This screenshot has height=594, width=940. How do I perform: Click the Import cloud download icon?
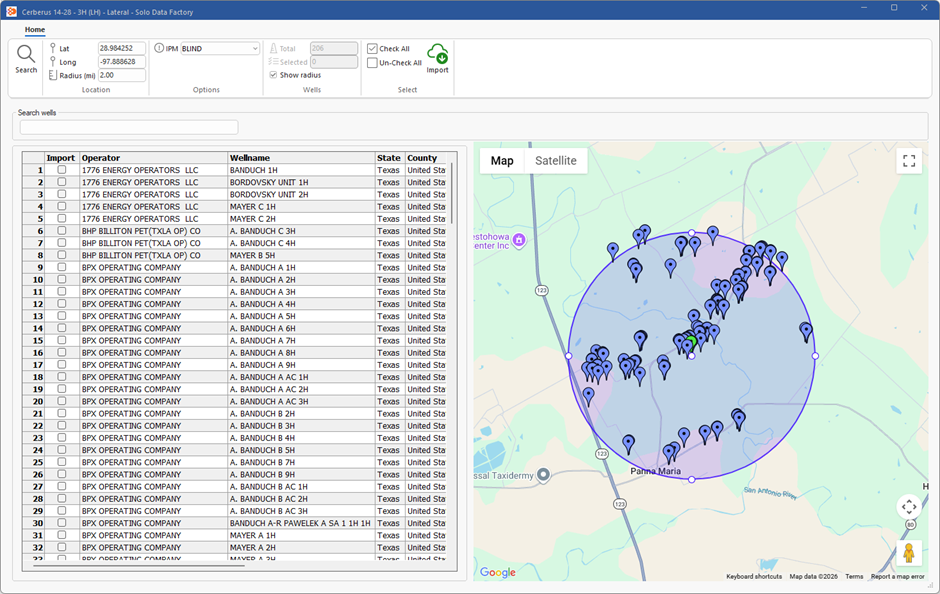(x=437, y=54)
